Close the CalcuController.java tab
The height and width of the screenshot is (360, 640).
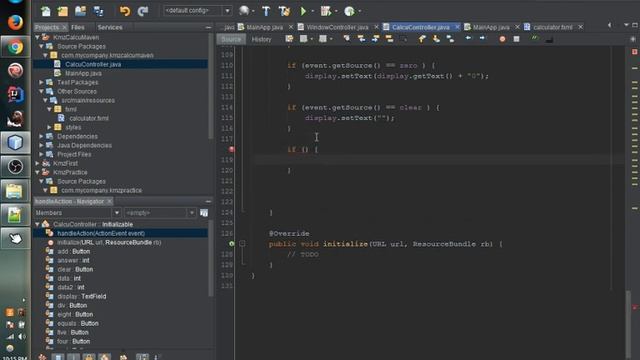tap(457, 27)
